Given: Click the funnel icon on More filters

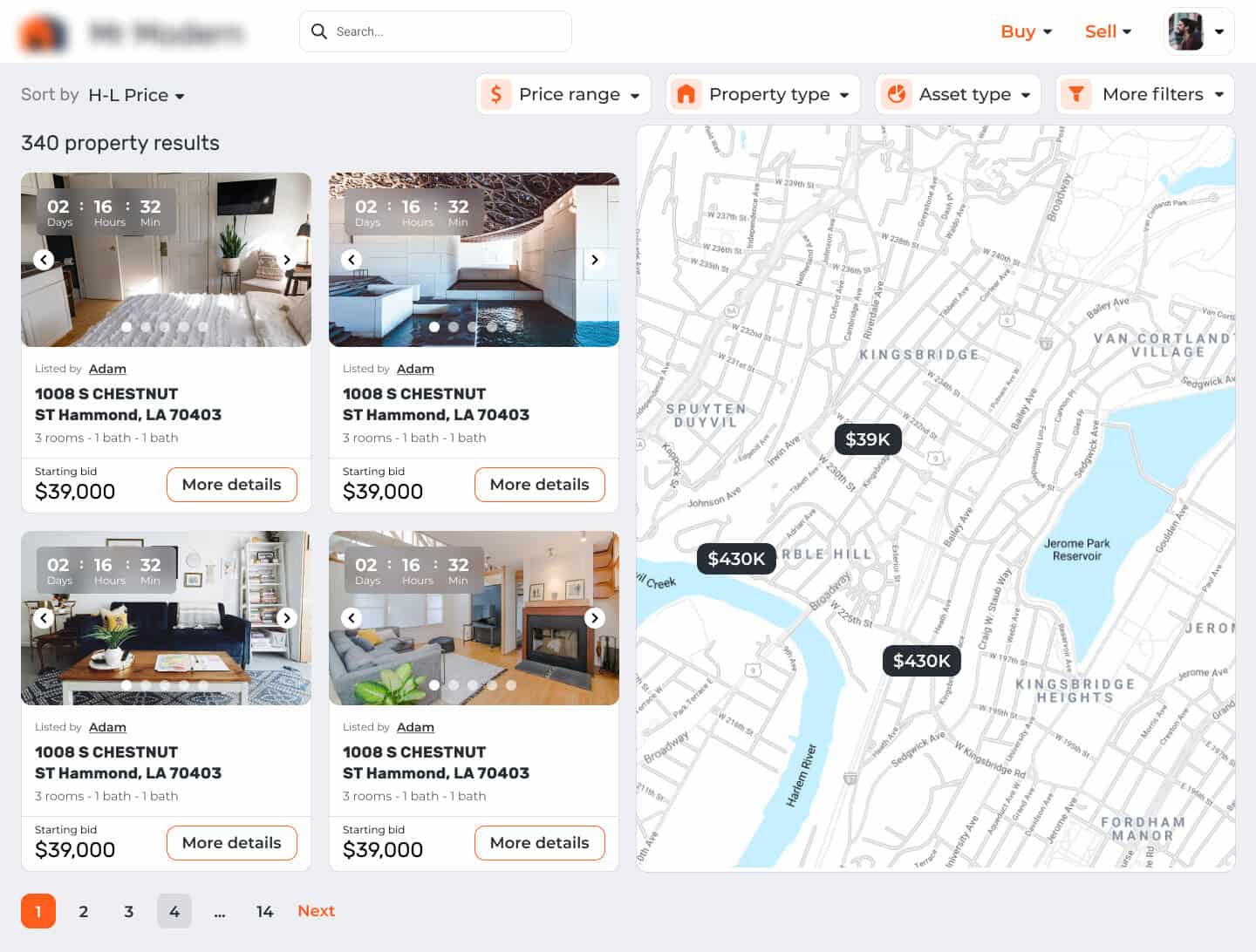Looking at the screenshot, I should [1077, 94].
